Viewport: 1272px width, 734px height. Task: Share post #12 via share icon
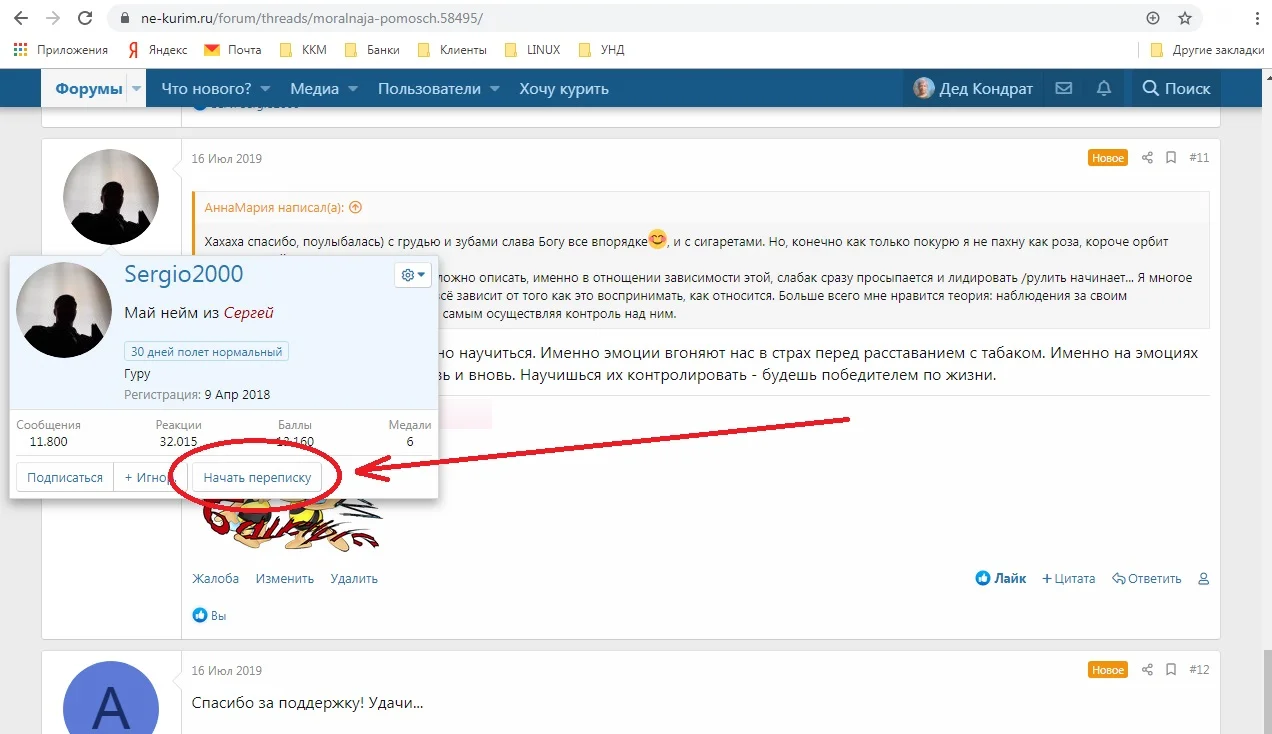(x=1147, y=670)
